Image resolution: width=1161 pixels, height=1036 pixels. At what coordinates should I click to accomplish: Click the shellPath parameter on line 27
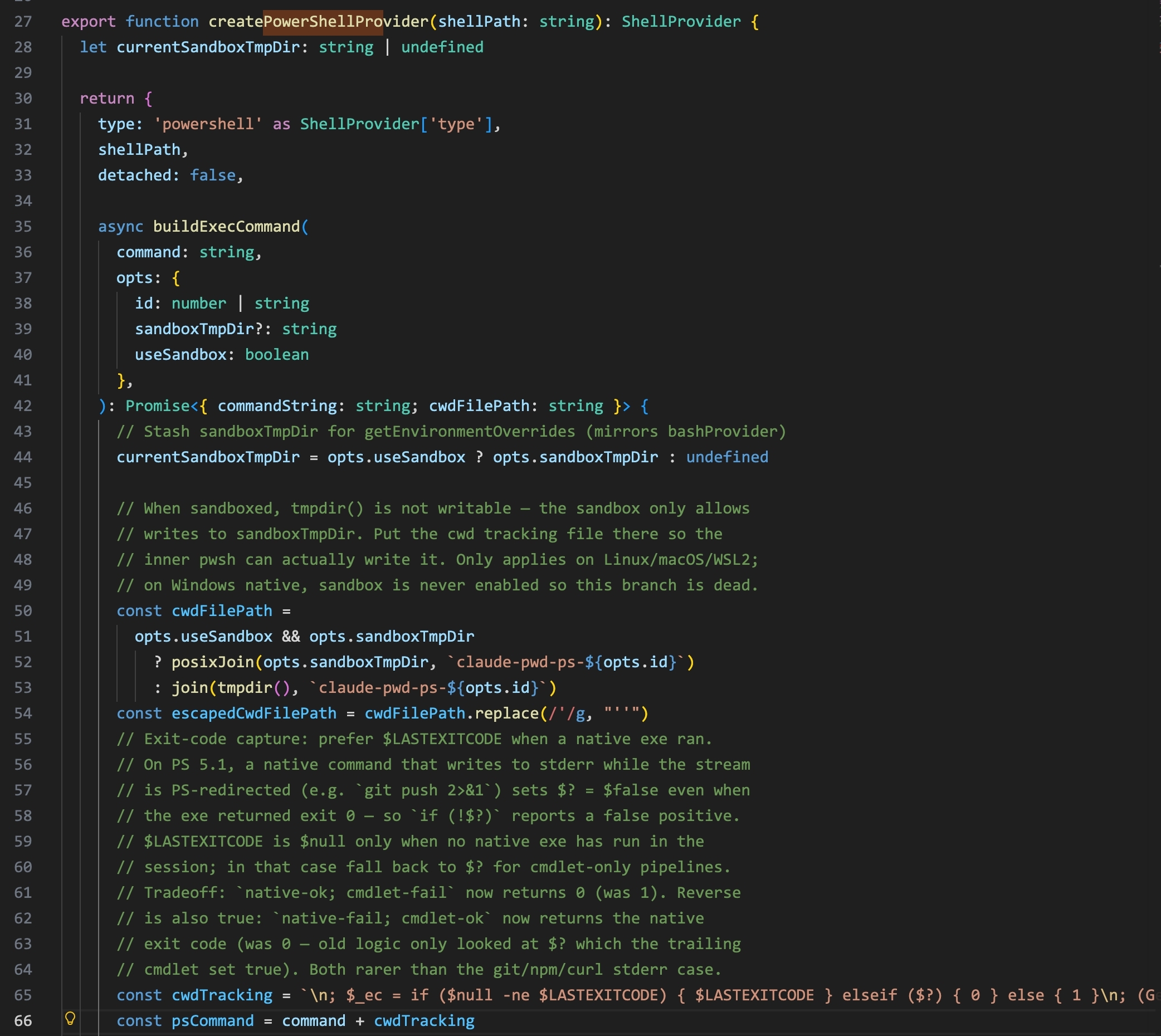(x=479, y=22)
